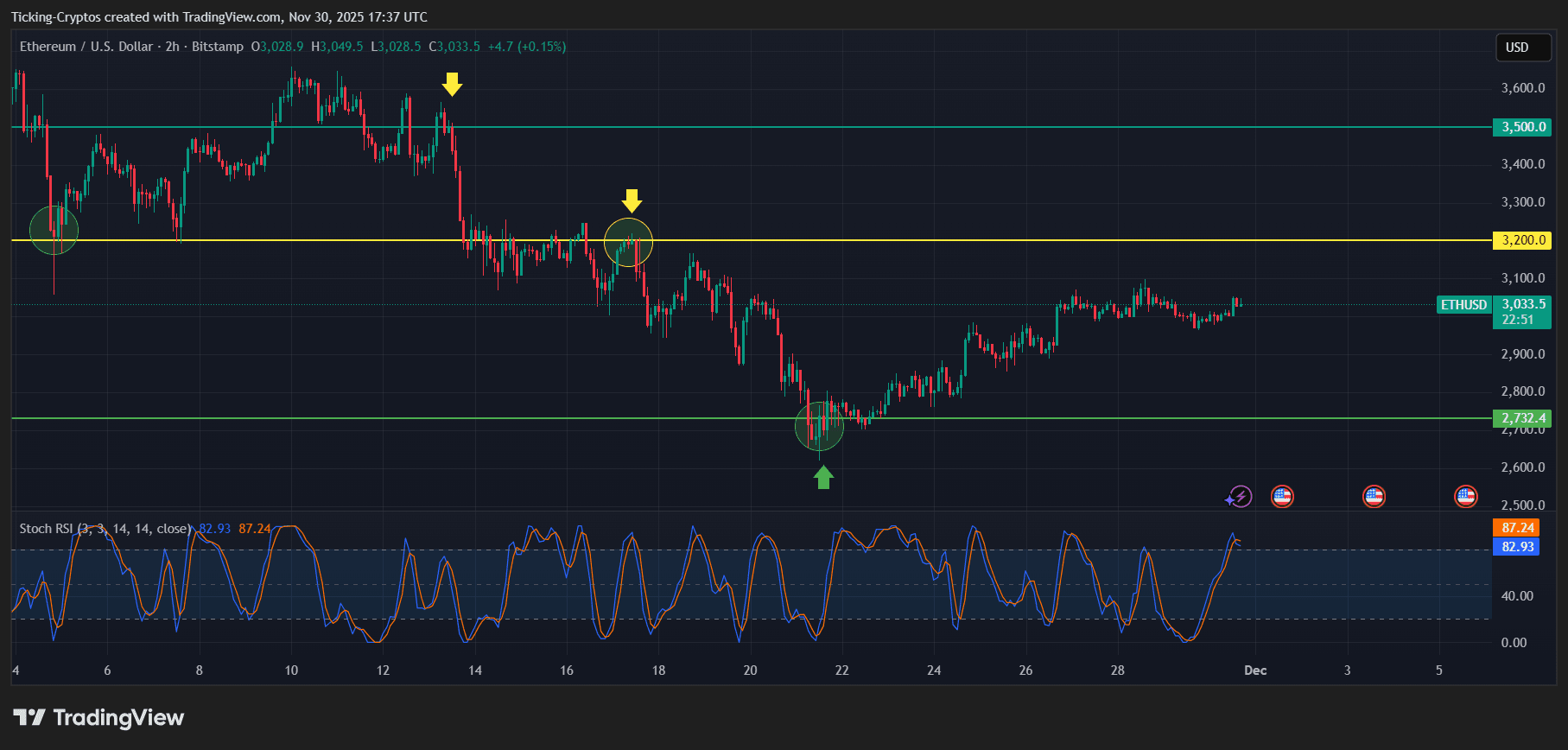Select the yellow 3,200.0 price line label
Image resolution: width=1568 pixels, height=750 pixels.
pyautogui.click(x=1522, y=240)
